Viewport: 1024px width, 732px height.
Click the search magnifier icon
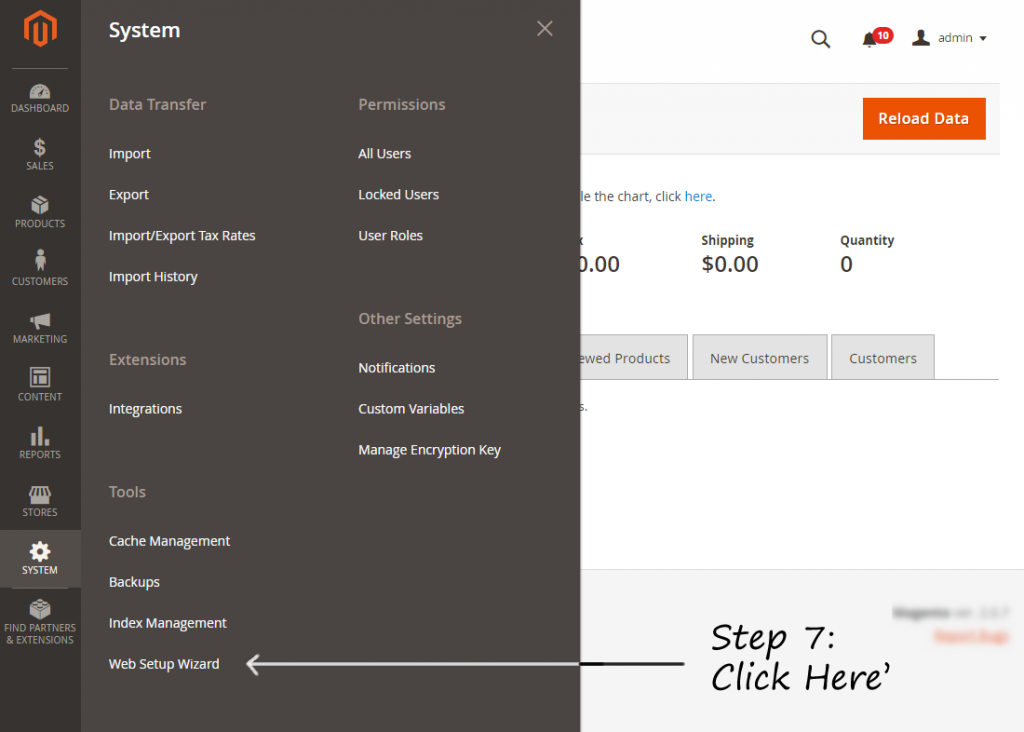[820, 39]
